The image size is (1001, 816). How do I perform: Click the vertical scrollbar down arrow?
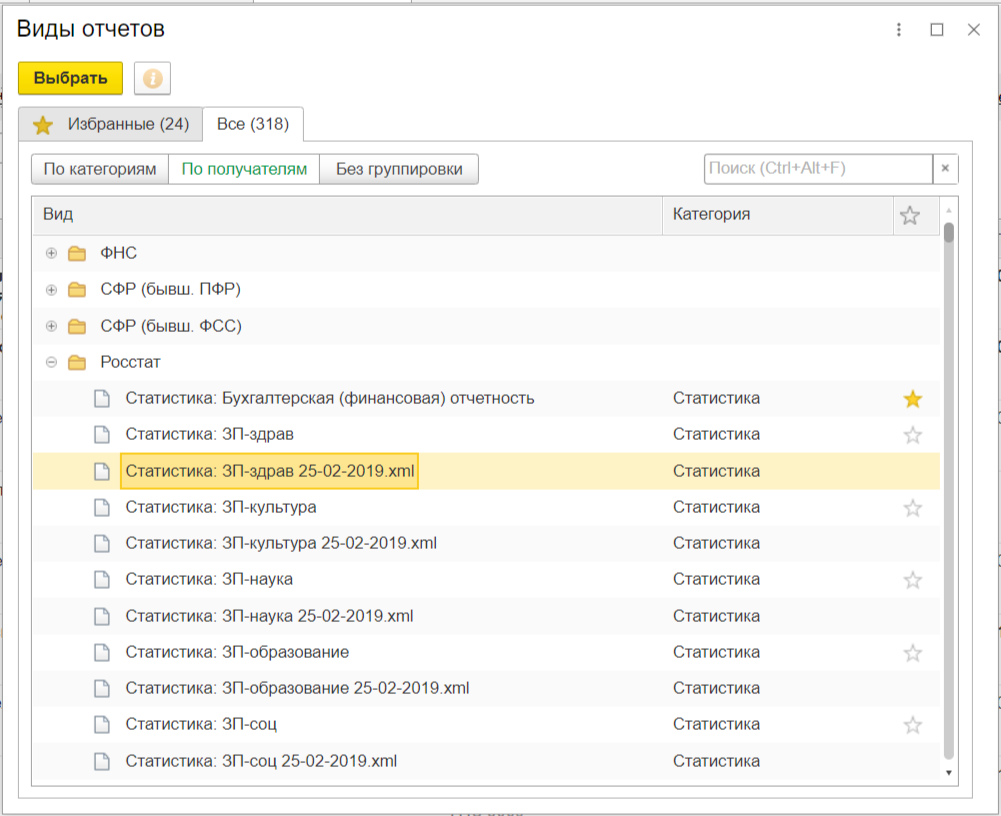(x=948, y=772)
